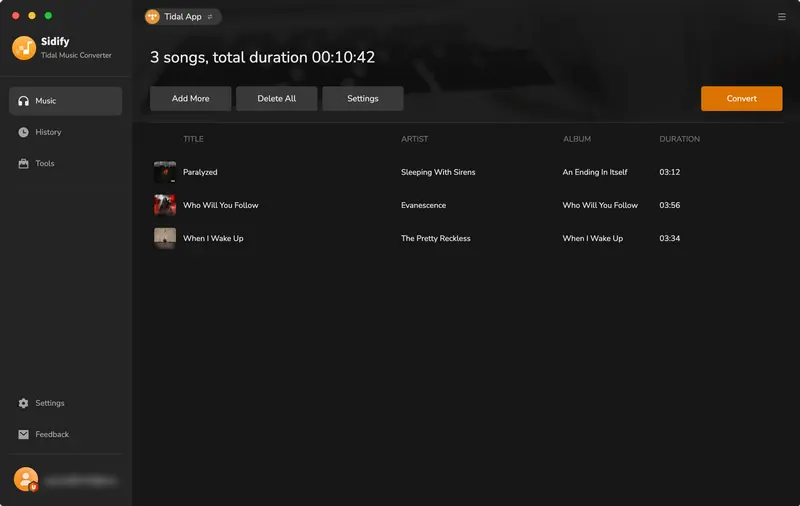Open the Tools section

click(44, 164)
